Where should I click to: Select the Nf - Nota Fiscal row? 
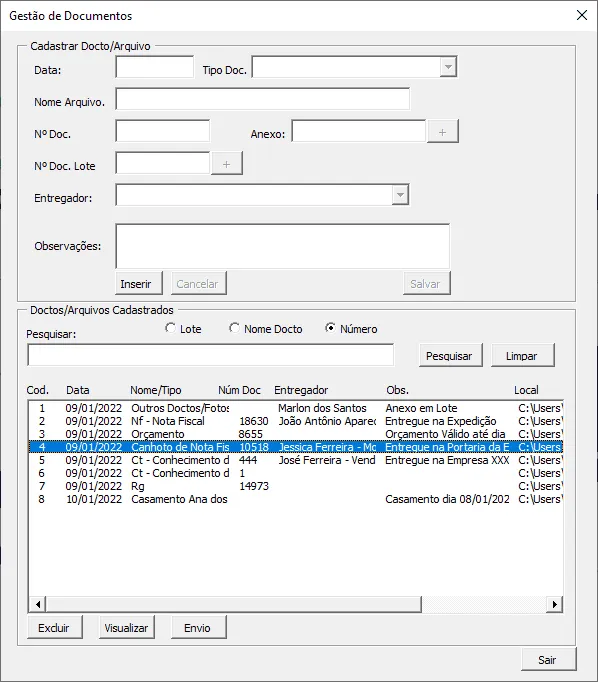296,421
